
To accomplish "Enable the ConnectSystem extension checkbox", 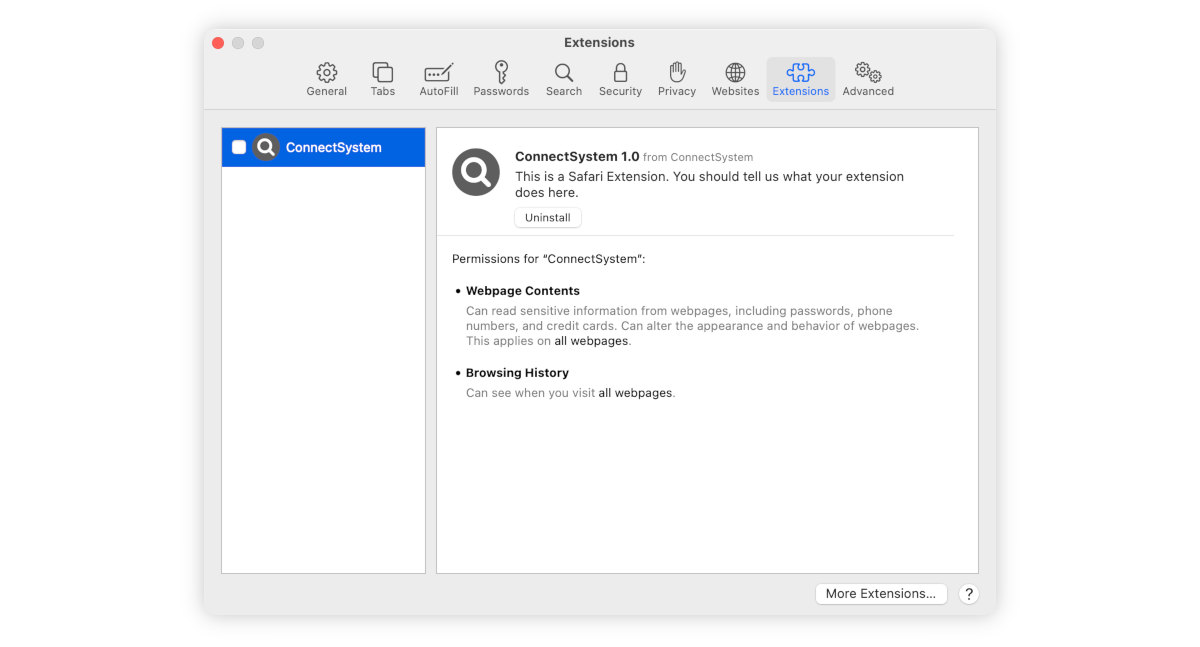I will click(x=239, y=147).
